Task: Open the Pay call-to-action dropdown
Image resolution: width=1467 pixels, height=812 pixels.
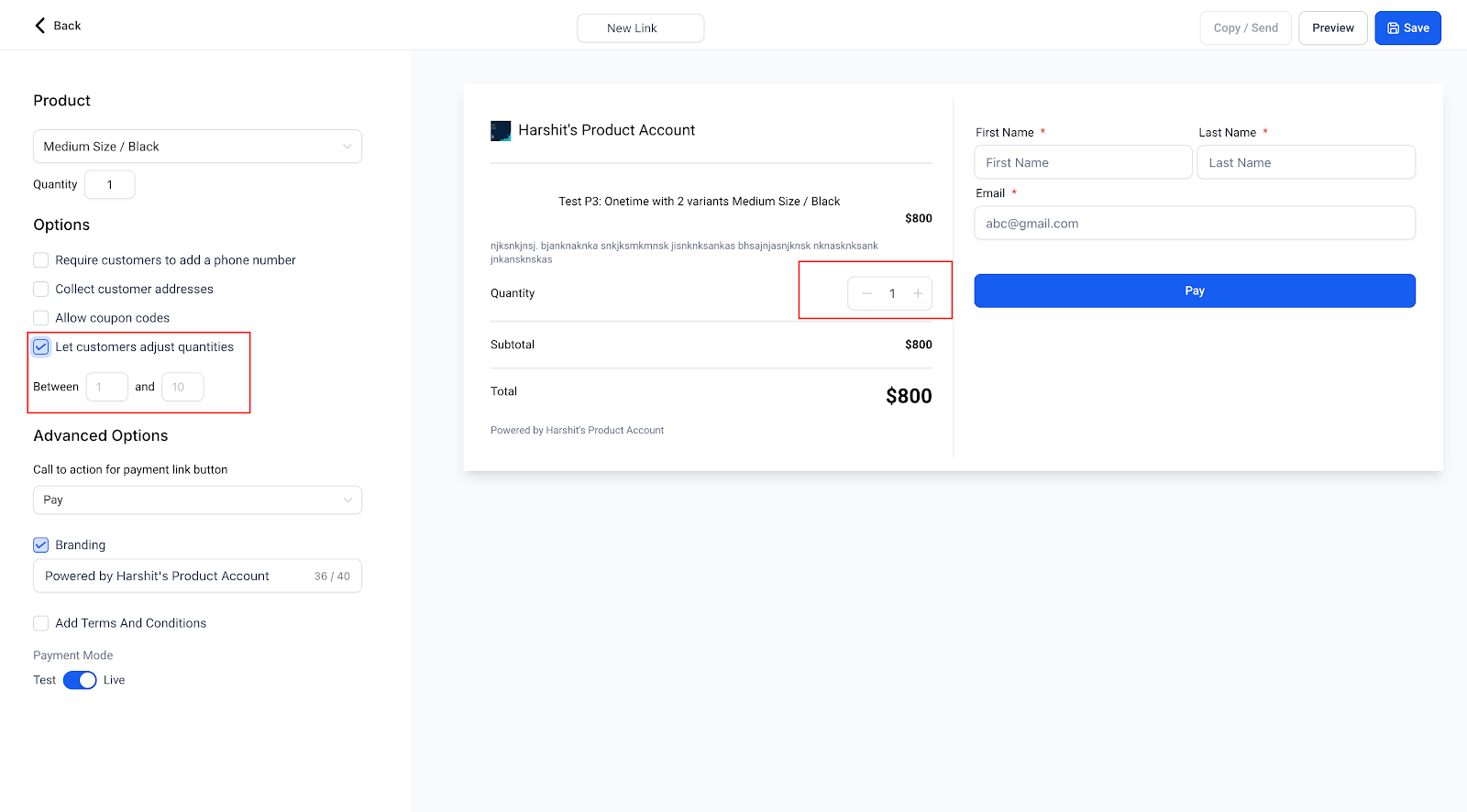Action: (x=197, y=500)
